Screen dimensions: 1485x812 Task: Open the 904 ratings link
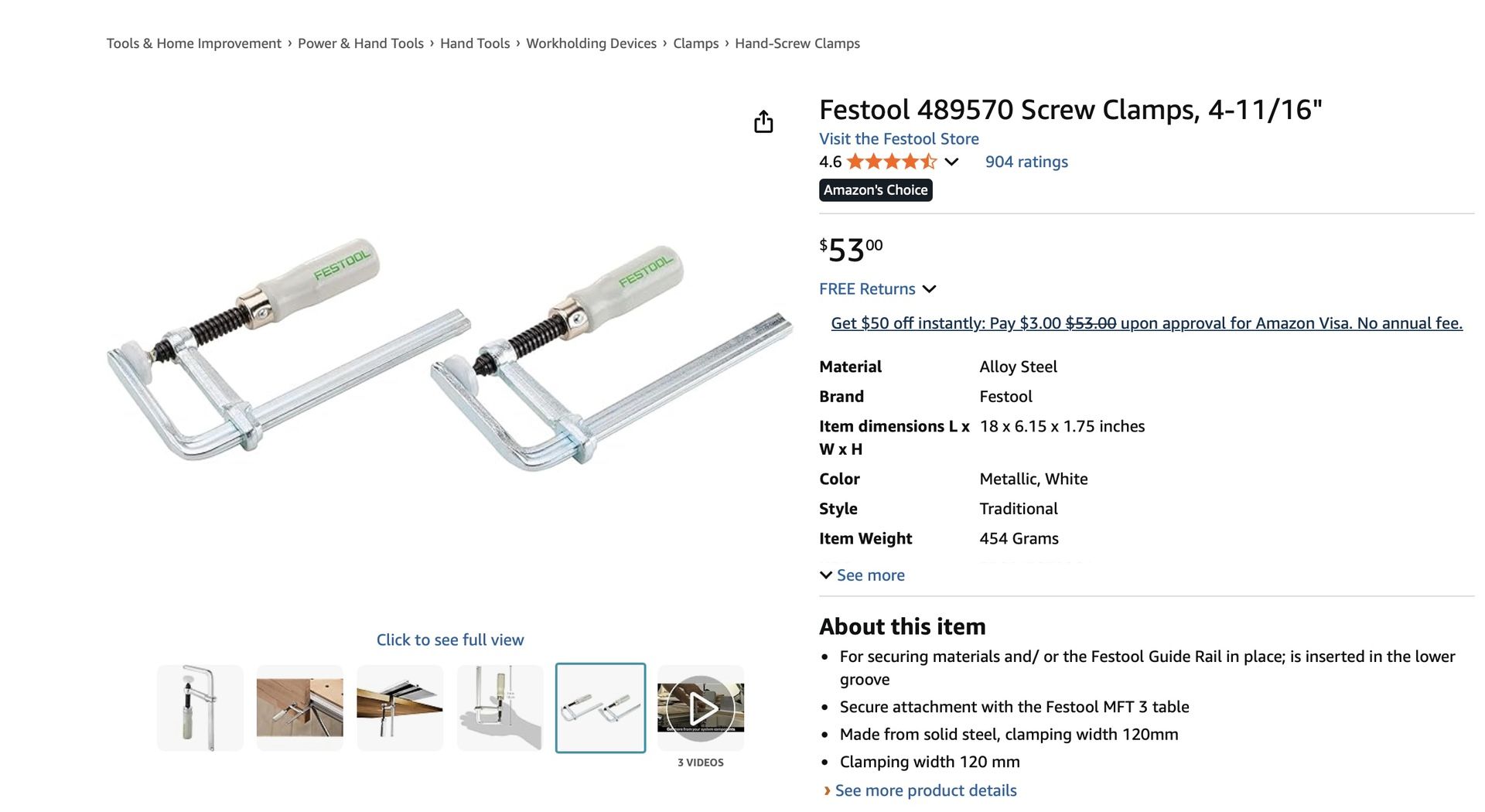pyautogui.click(x=1026, y=162)
